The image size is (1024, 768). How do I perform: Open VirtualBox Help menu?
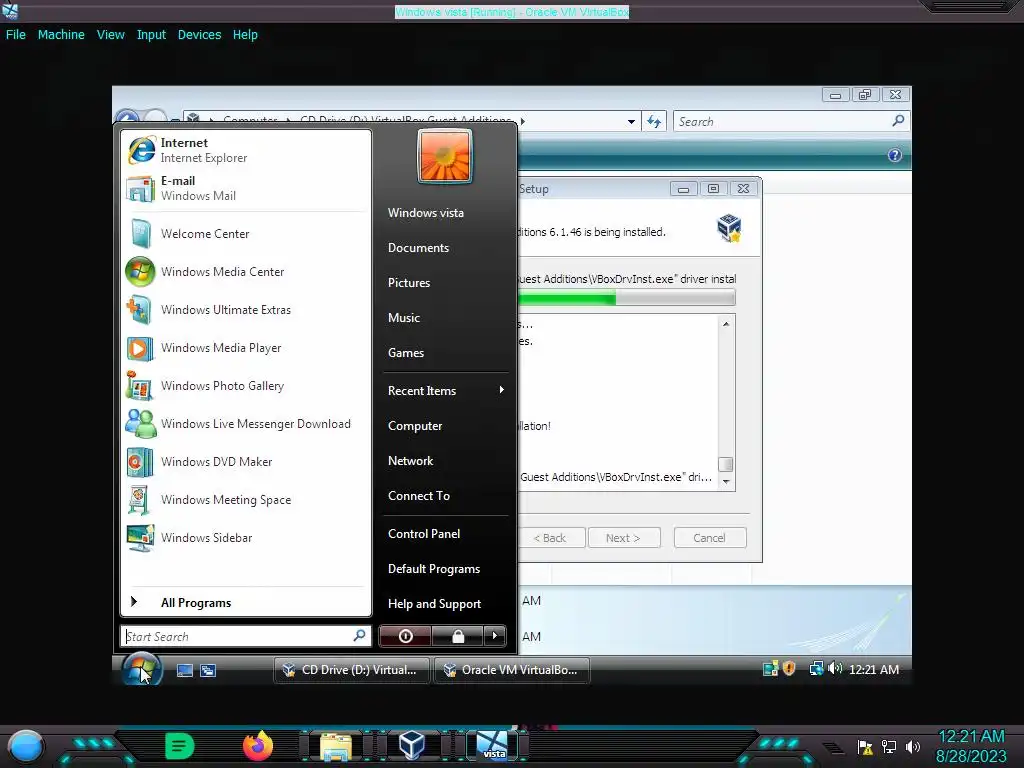tap(245, 35)
